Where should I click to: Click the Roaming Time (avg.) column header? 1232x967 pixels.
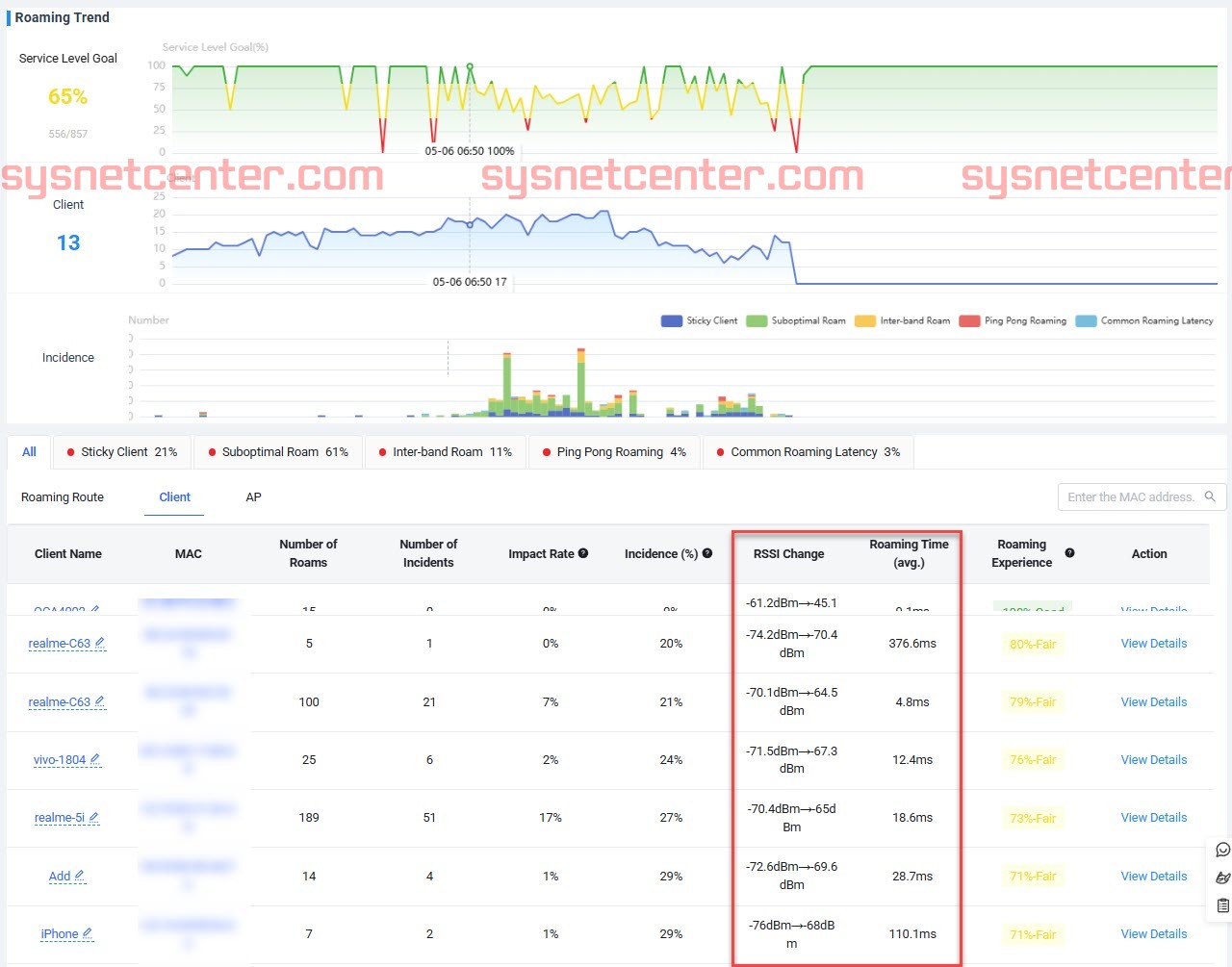tap(909, 553)
